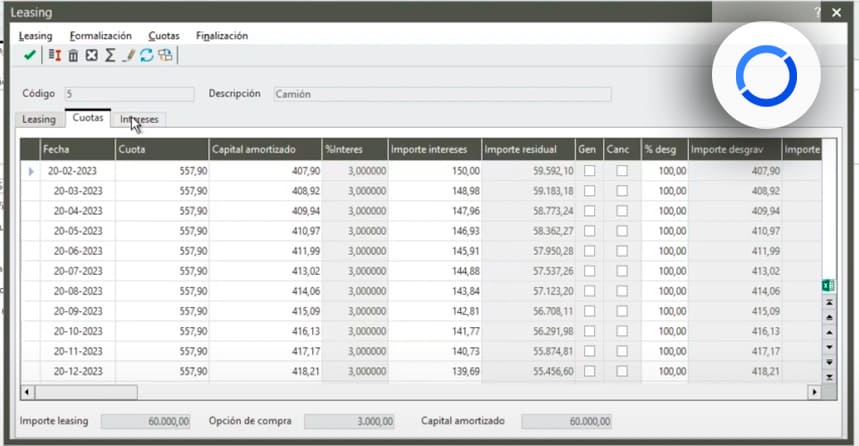859x446 pixels.
Task: Switch to the Leasing tab
Action: pyautogui.click(x=39, y=119)
